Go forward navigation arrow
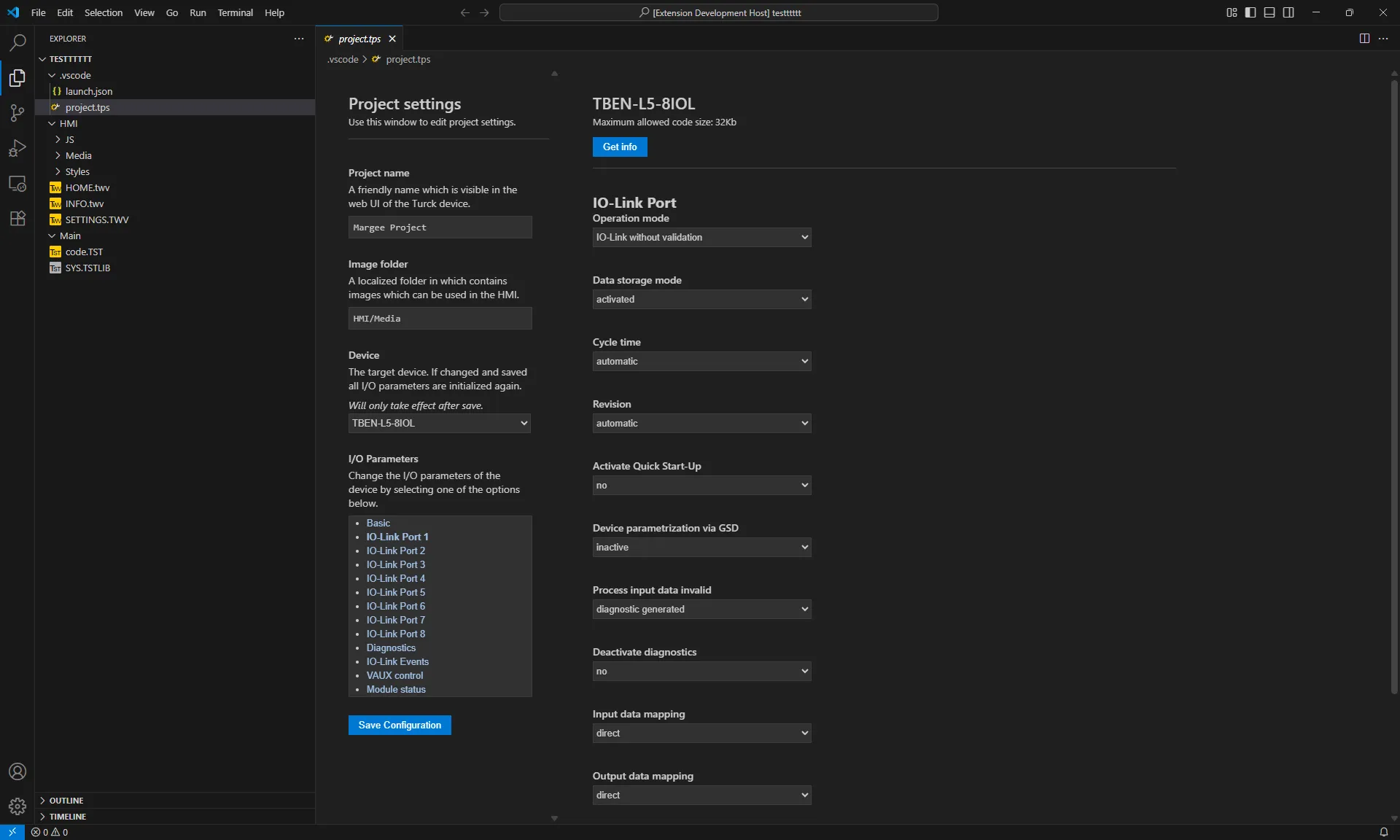 click(x=484, y=12)
